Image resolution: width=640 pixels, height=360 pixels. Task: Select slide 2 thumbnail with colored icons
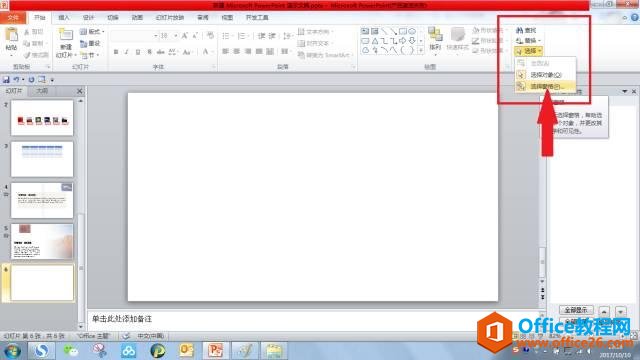(x=42, y=118)
